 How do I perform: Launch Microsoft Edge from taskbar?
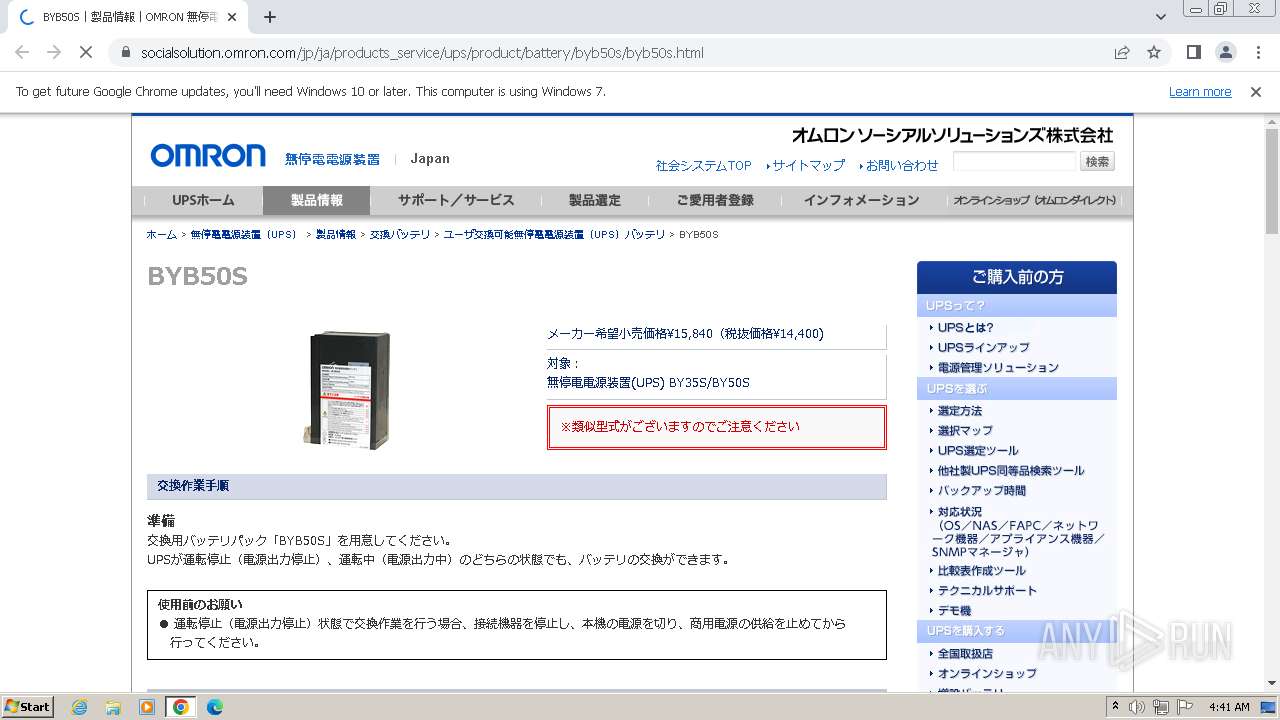[x=214, y=707]
